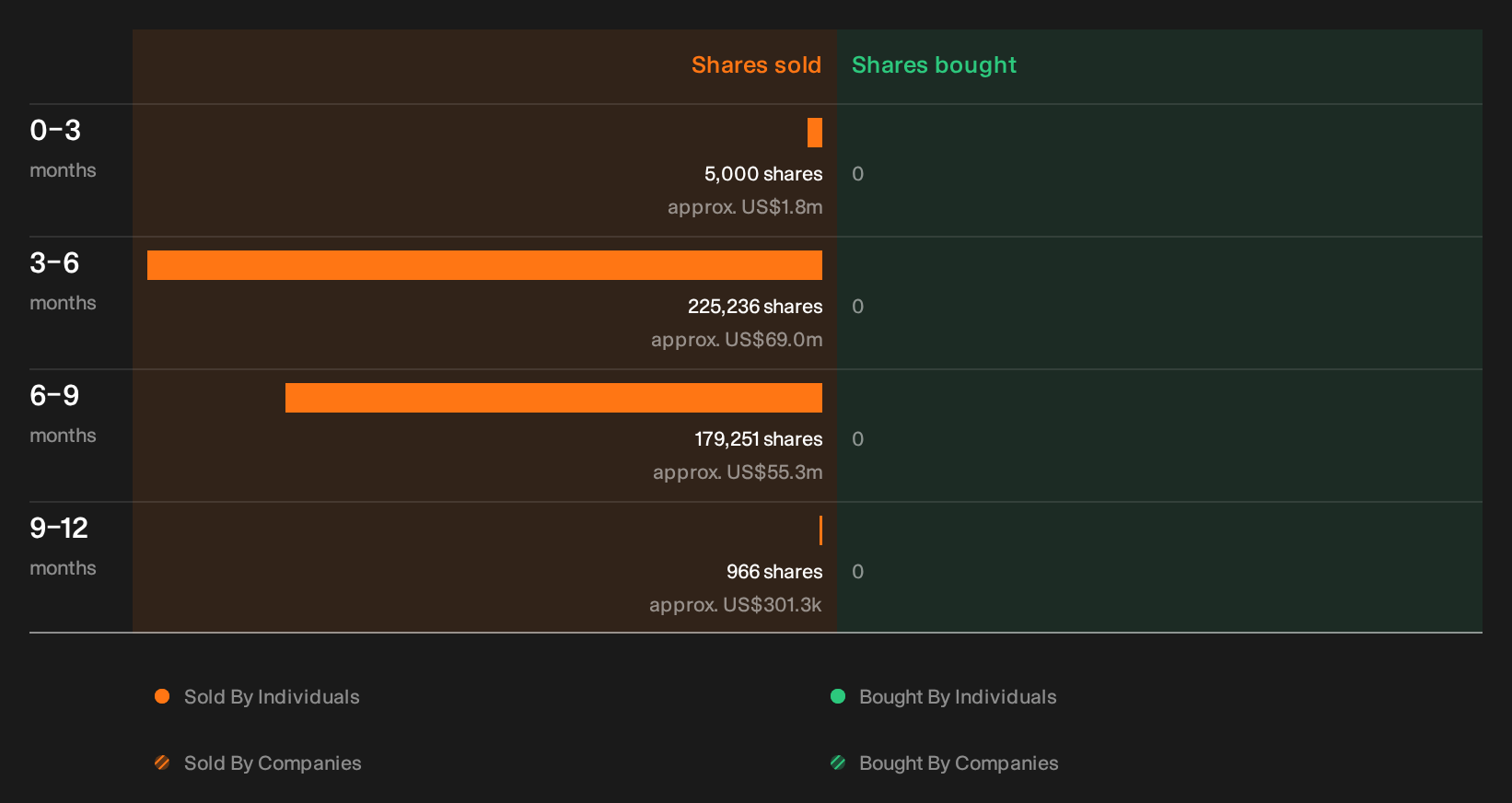The image size is (1512, 803).
Task: Click the Shares bought heading
Action: 934,65
